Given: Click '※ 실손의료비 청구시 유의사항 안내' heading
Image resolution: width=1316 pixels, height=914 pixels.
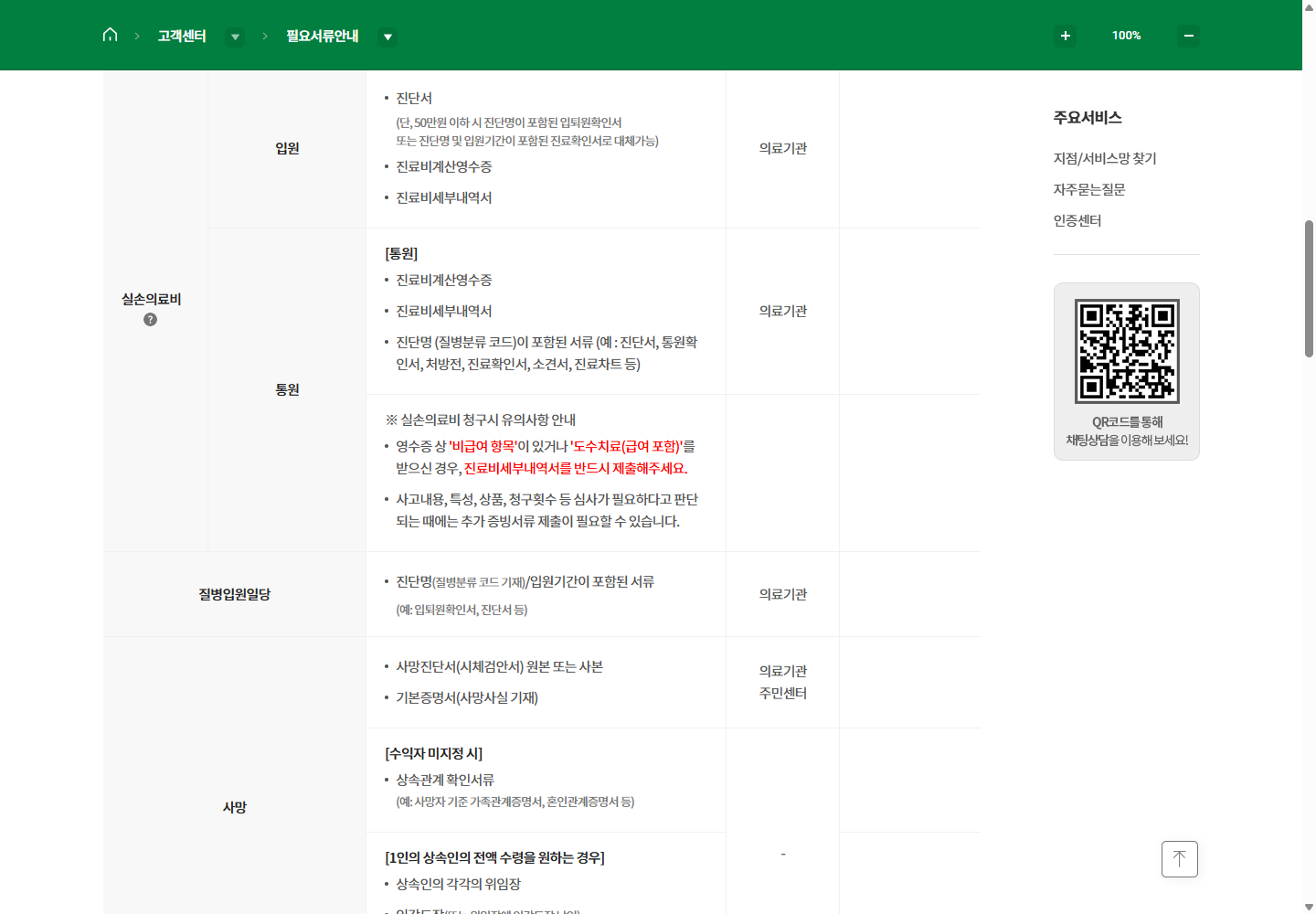Looking at the screenshot, I should pyautogui.click(x=481, y=420).
